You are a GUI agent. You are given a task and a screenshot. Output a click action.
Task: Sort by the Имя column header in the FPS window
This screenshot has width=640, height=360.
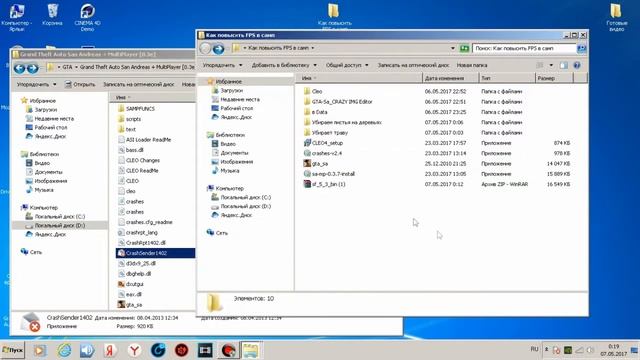360,78
